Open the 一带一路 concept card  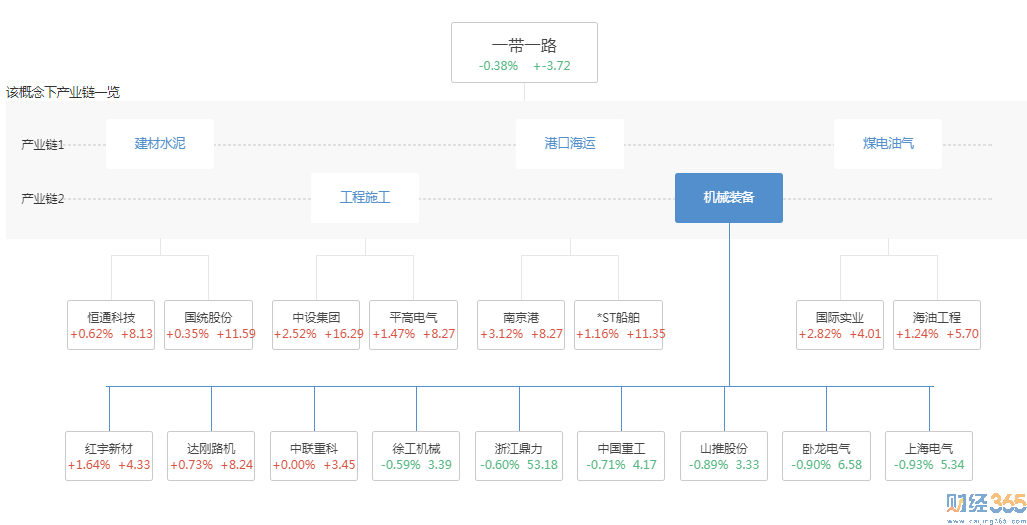524,52
